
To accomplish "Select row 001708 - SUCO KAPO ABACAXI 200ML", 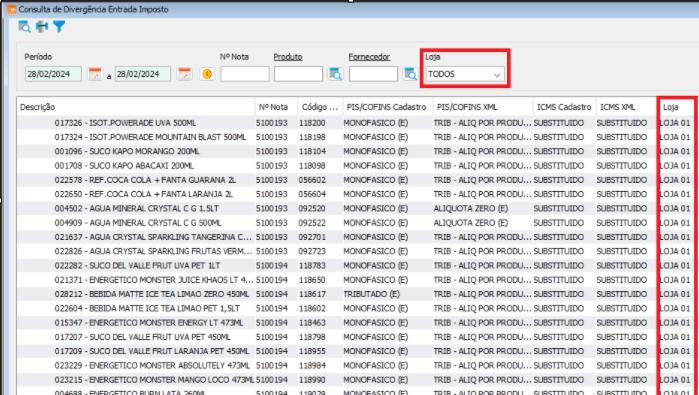I will click(x=356, y=166).
